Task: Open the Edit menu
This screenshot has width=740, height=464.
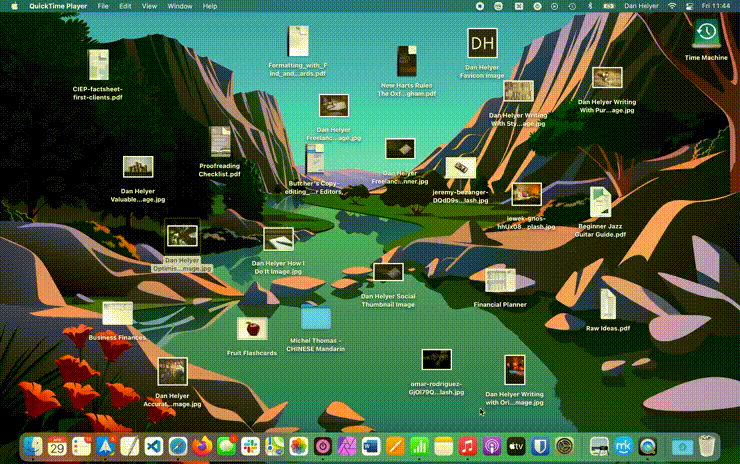Action: 125,6
